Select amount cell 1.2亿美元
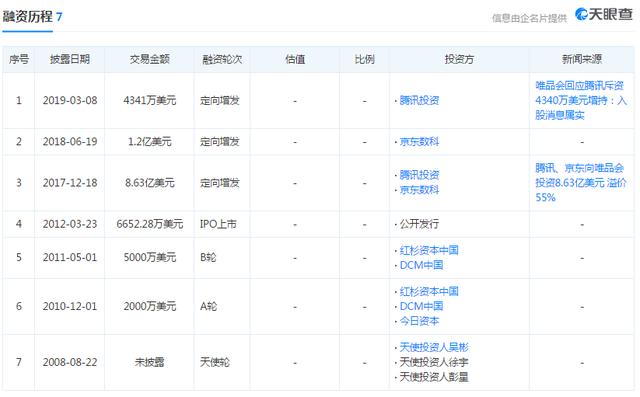Image resolution: width=640 pixels, height=397 pixels. (x=150, y=142)
